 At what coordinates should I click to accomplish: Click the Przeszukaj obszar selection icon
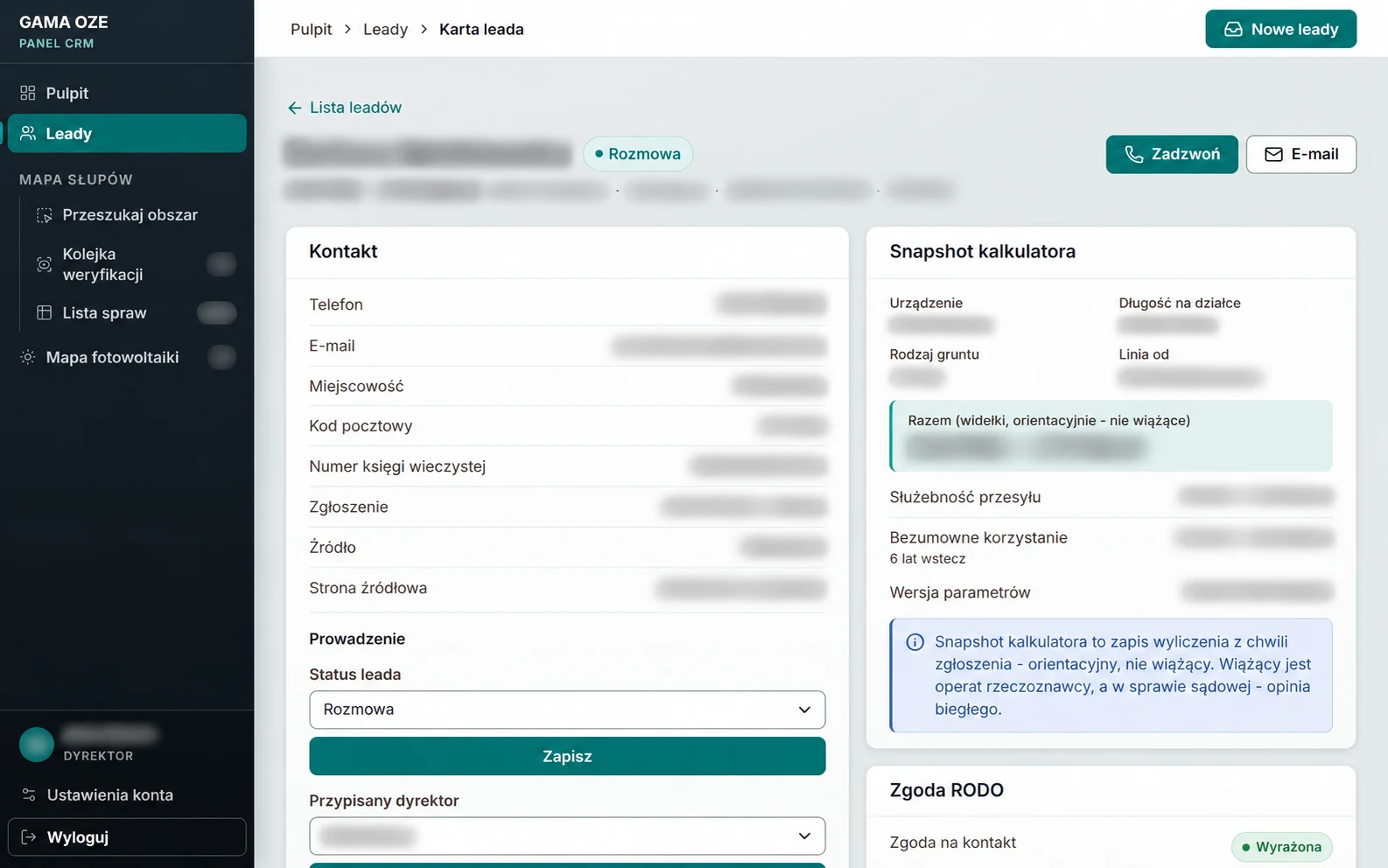pos(44,215)
